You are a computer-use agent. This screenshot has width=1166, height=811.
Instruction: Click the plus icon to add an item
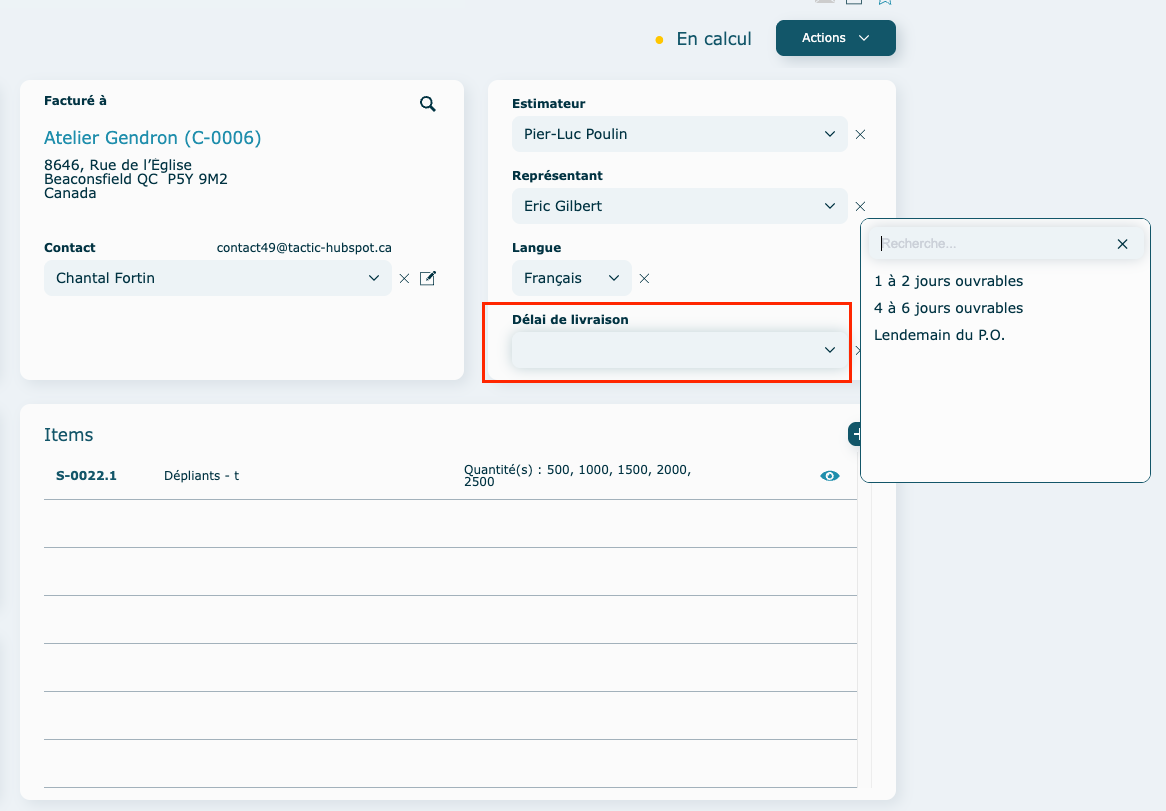[x=856, y=434]
